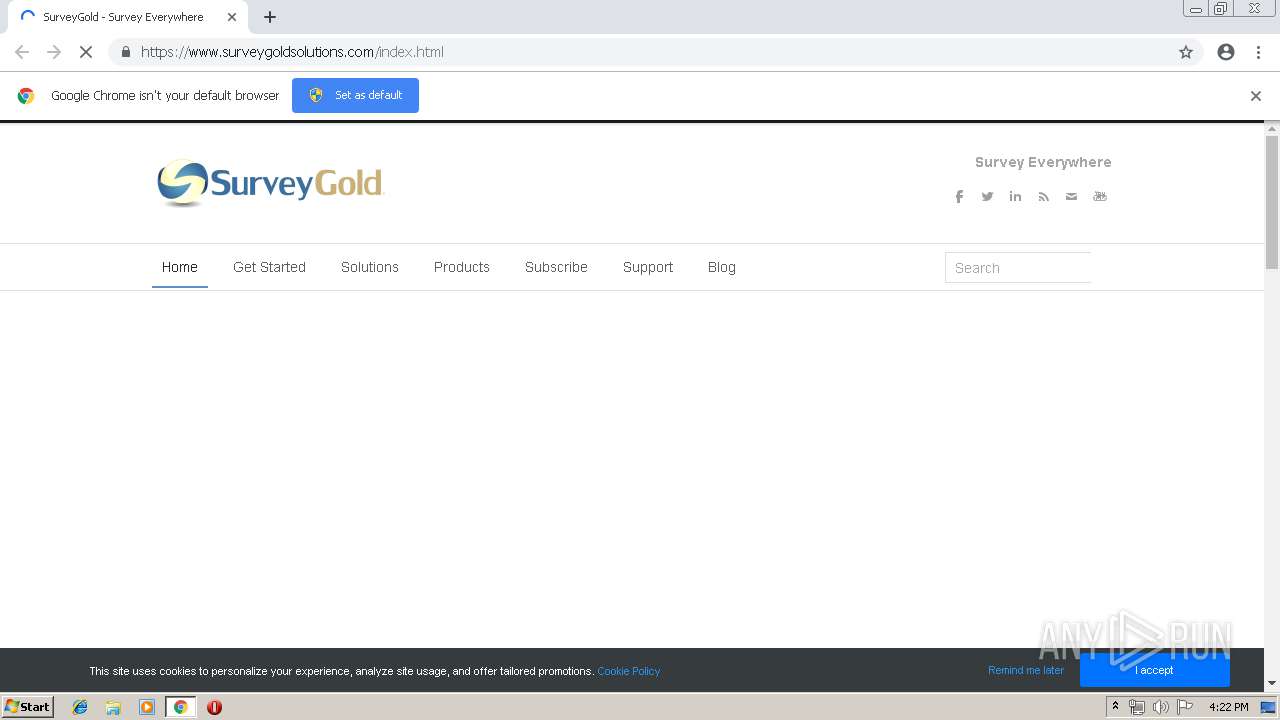Open the YouTube channel icon
This screenshot has width=1280, height=720.
[x=1100, y=197]
